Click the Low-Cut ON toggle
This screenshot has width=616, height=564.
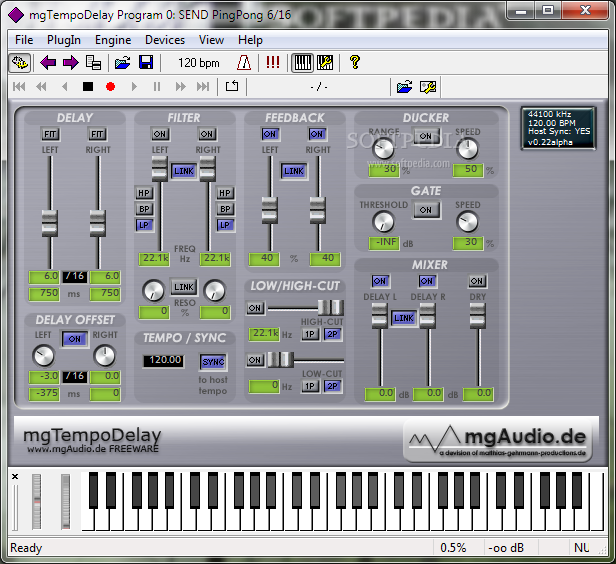255,360
